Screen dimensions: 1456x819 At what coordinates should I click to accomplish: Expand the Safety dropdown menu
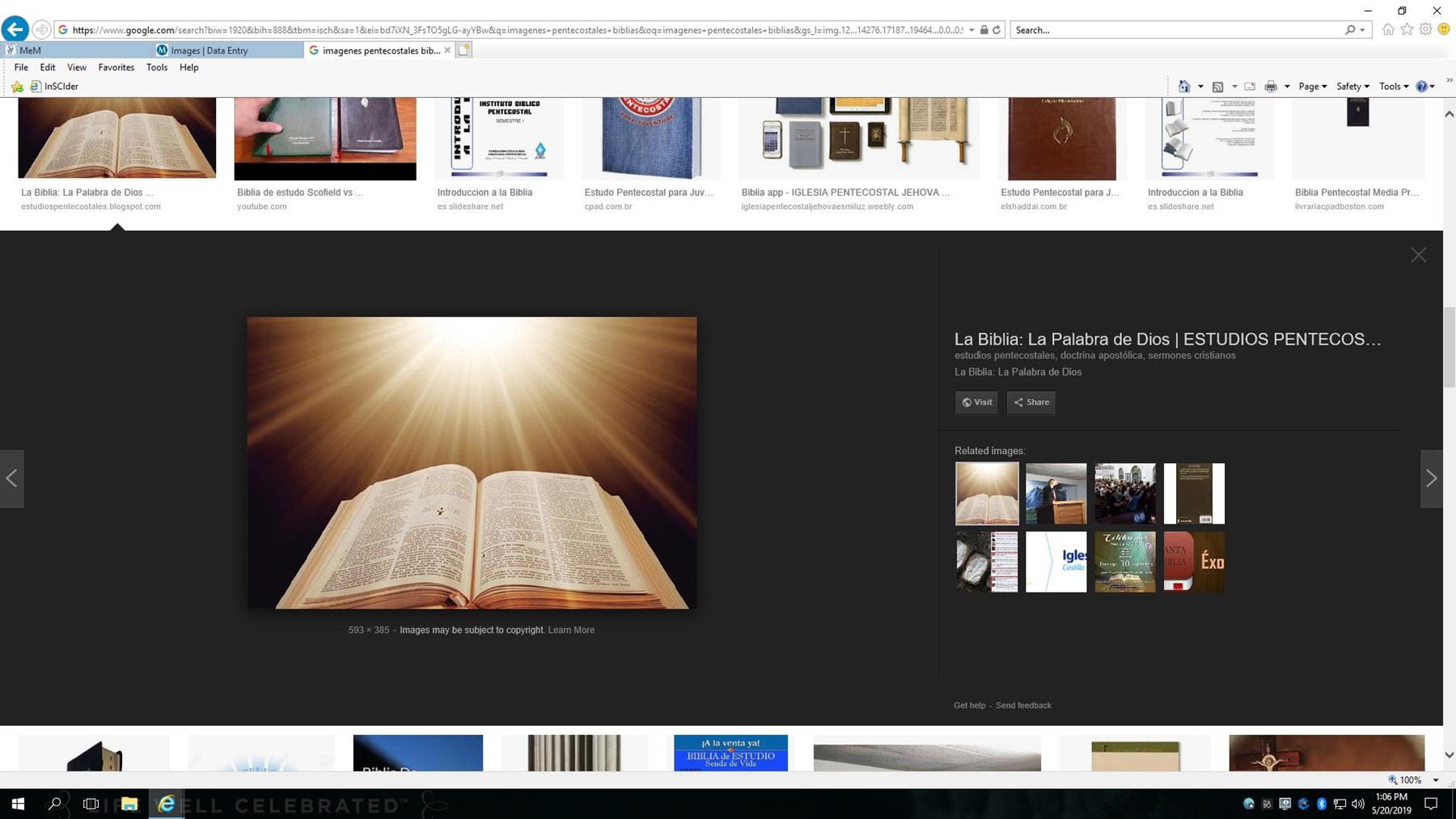tap(1352, 87)
